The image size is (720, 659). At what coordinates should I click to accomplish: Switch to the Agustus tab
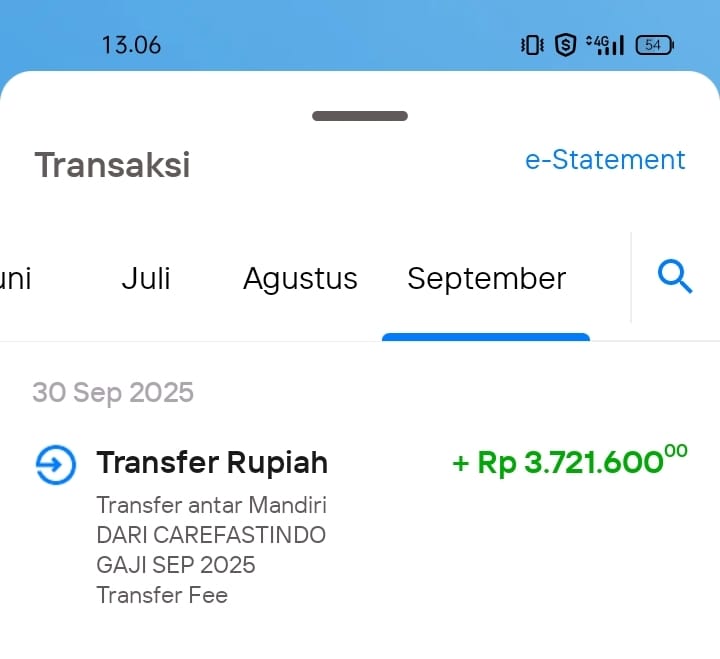coord(300,278)
